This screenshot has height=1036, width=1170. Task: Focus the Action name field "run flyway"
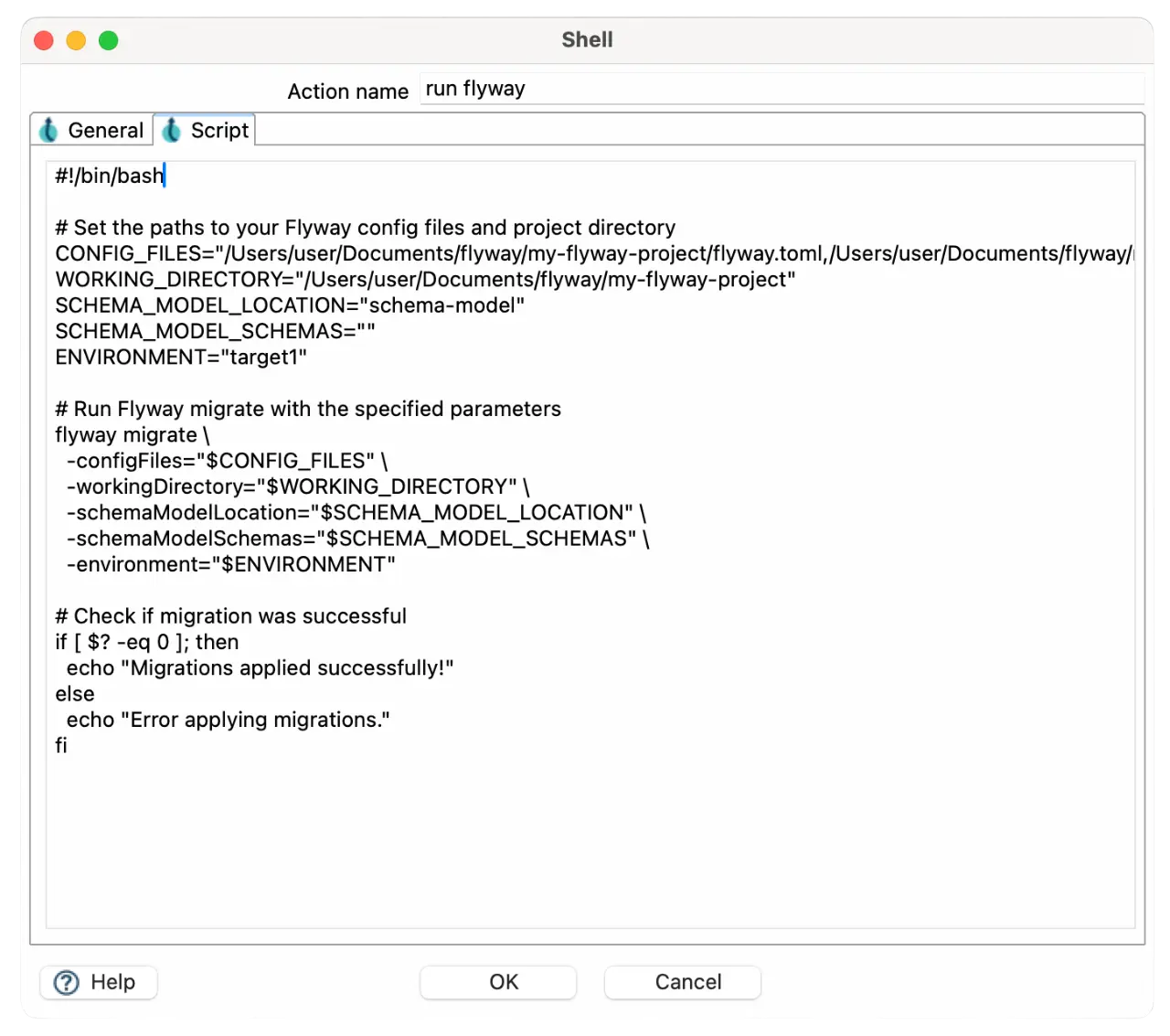781,90
